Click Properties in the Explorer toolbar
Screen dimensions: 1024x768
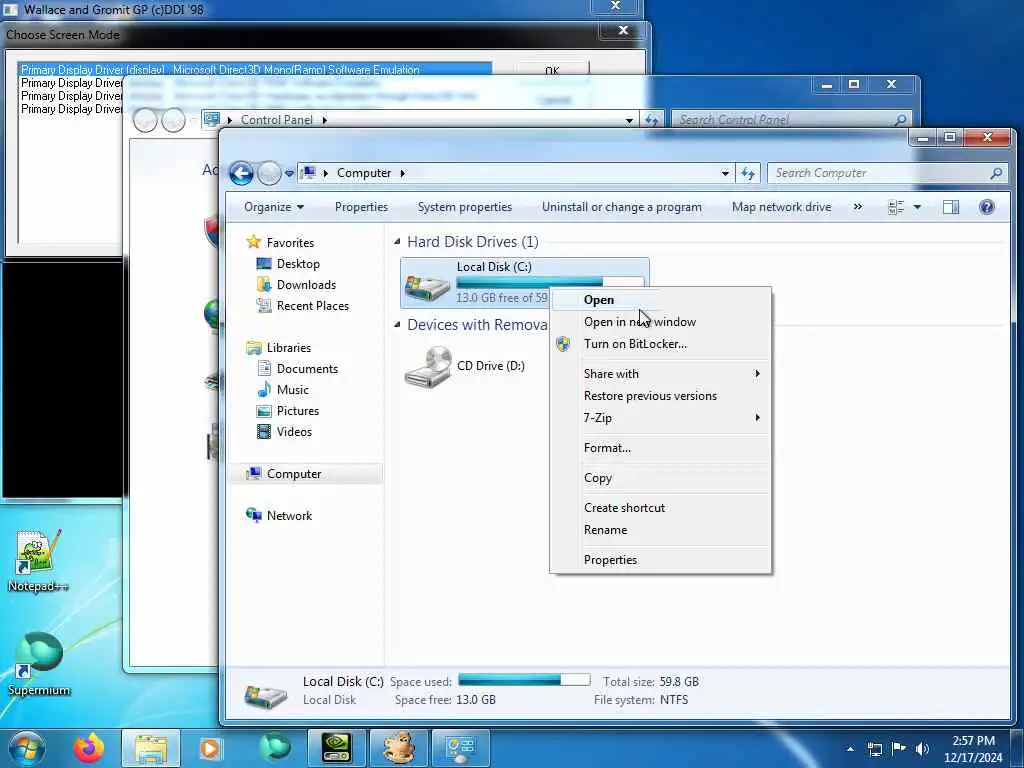[361, 207]
